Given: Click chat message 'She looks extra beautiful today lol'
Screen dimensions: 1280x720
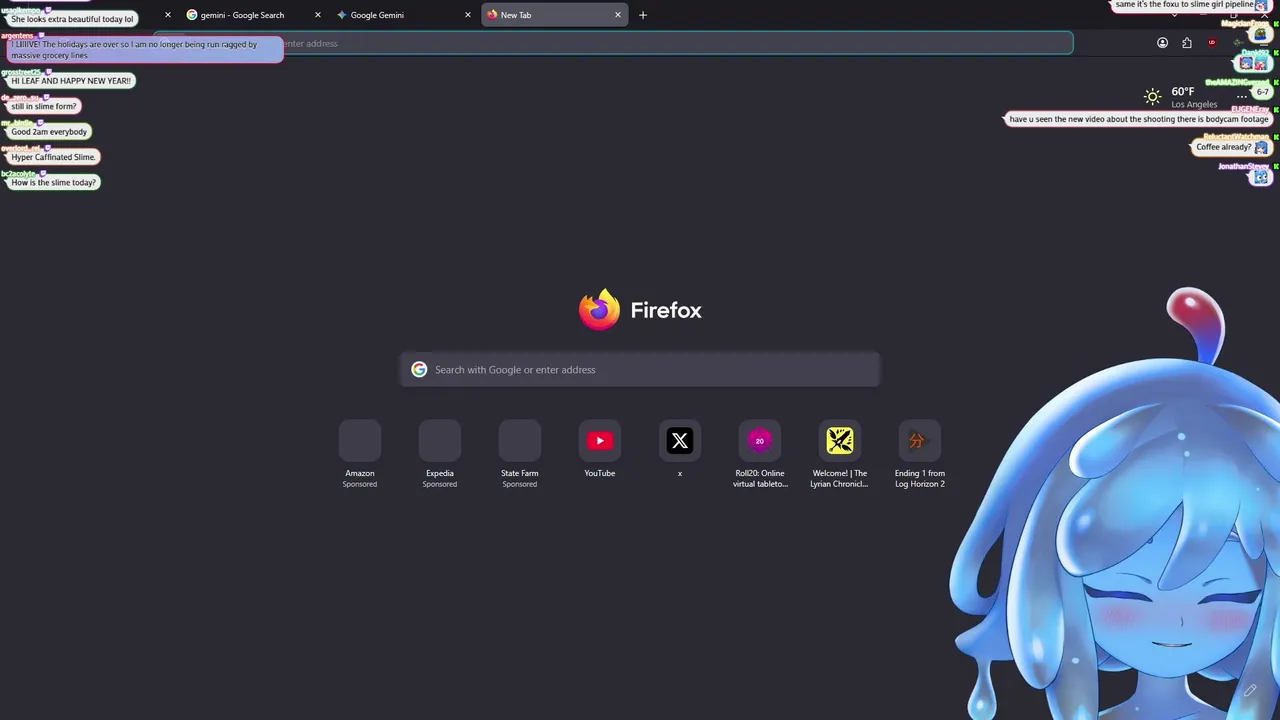Looking at the screenshot, I should pyautogui.click(x=72, y=19).
